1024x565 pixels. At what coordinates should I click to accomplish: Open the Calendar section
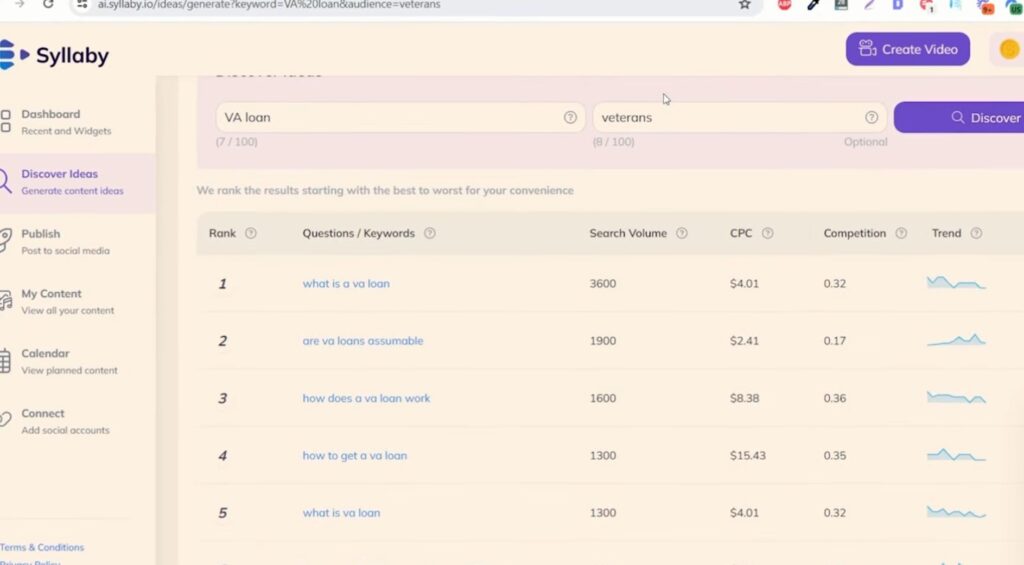(69, 361)
